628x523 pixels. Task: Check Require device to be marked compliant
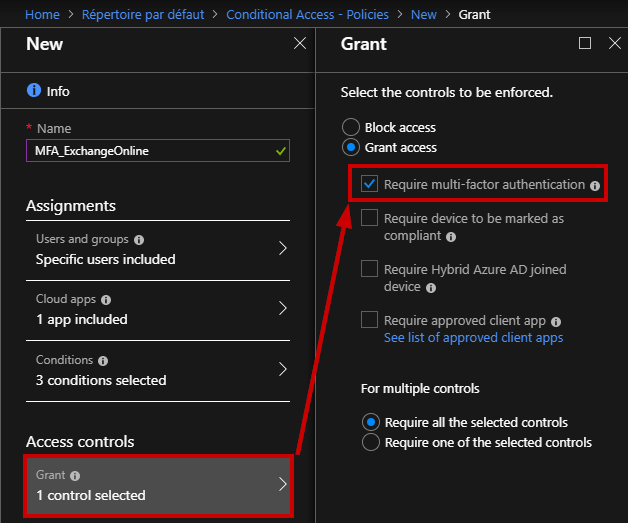[369, 218]
